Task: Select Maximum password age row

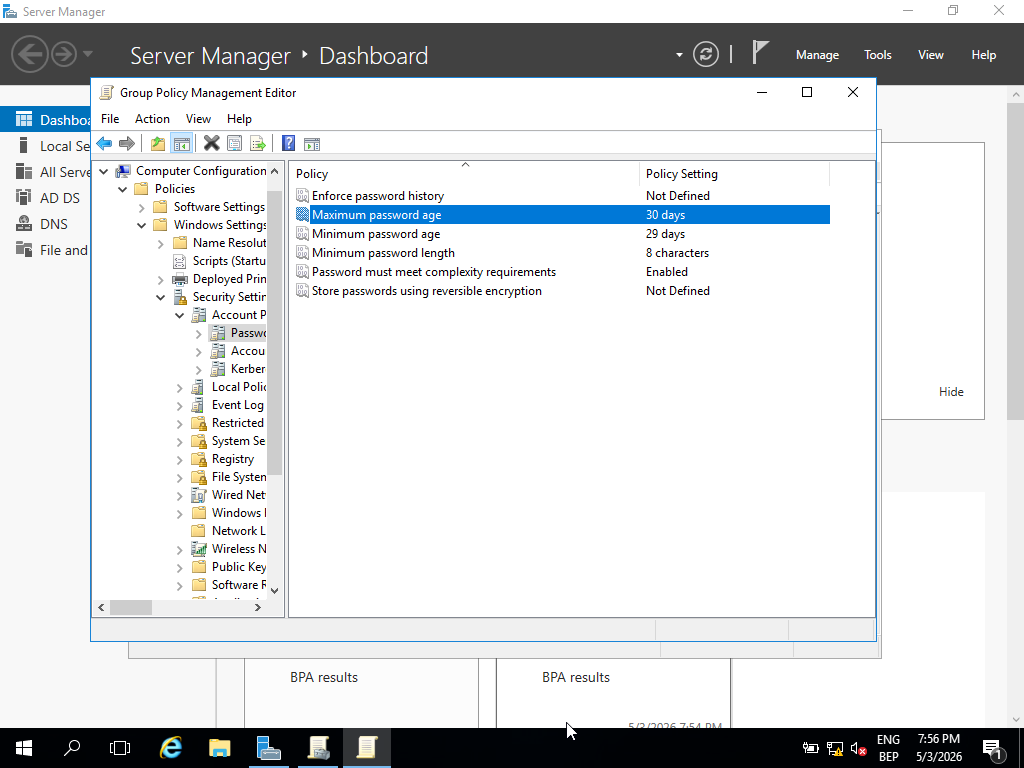Action: click(562, 215)
